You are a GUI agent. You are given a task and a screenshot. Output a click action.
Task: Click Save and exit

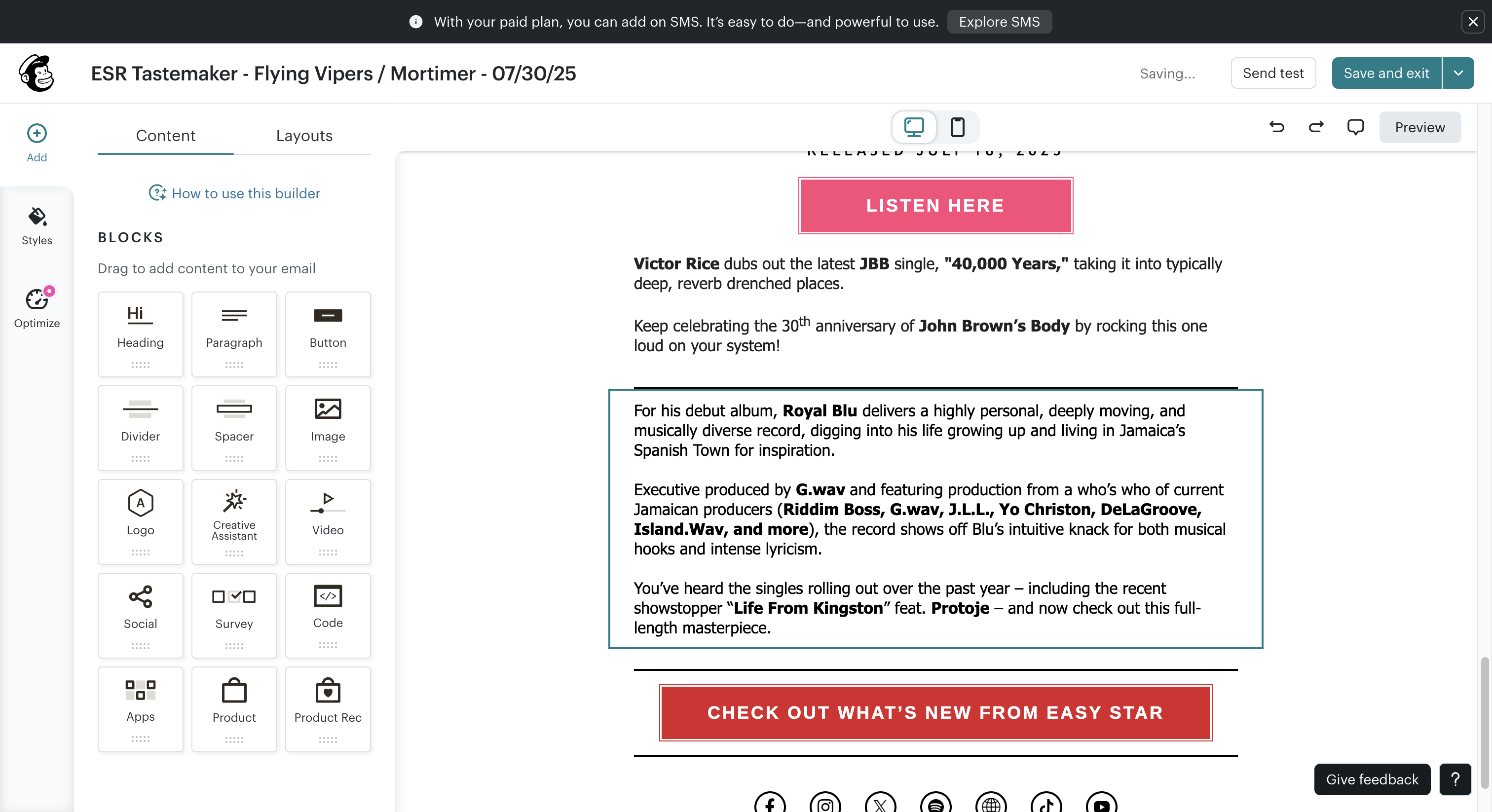tap(1386, 73)
